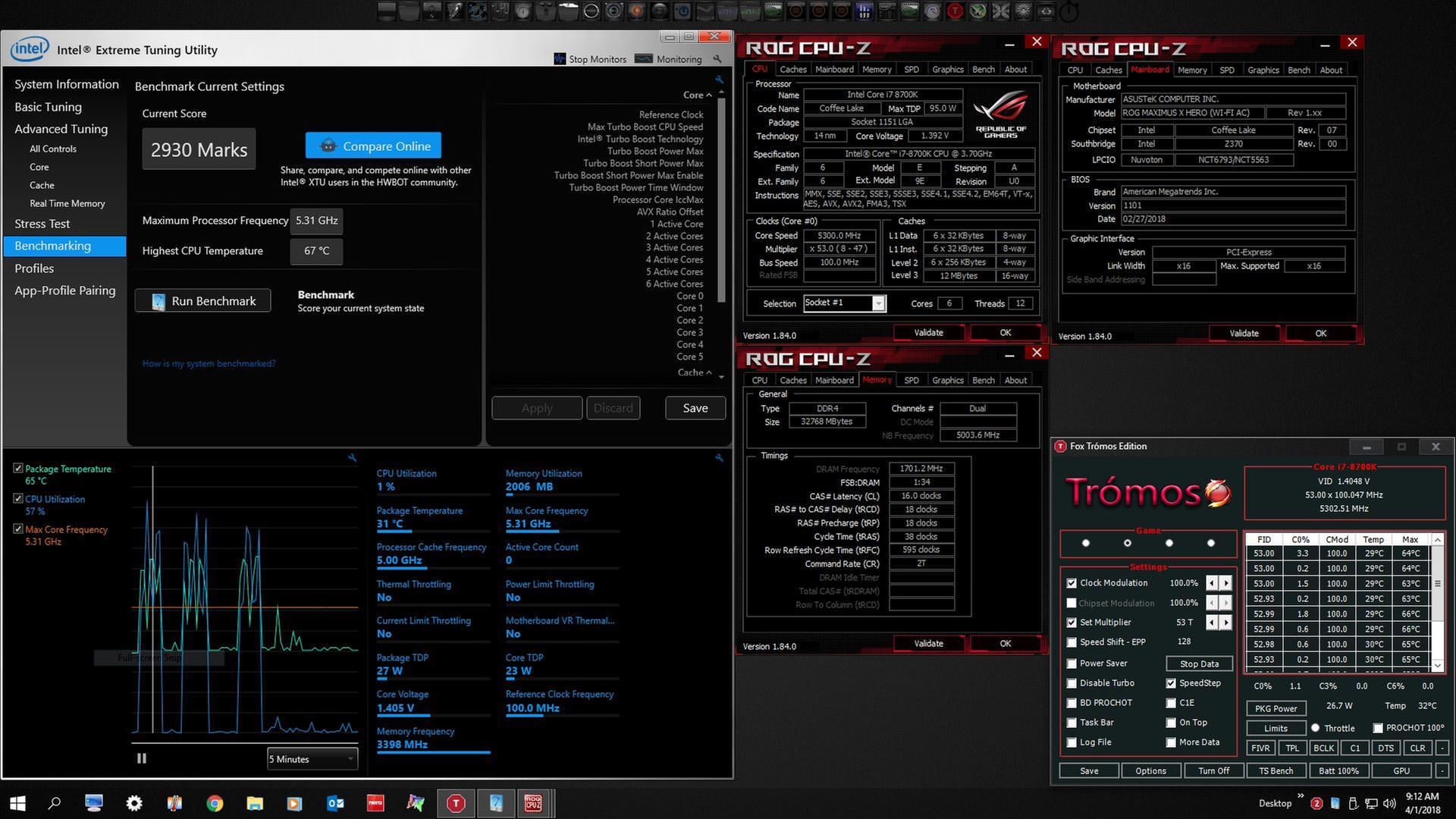The width and height of the screenshot is (1456, 819).
Task: Click red notification badge in system tray
Action: 1316,803
